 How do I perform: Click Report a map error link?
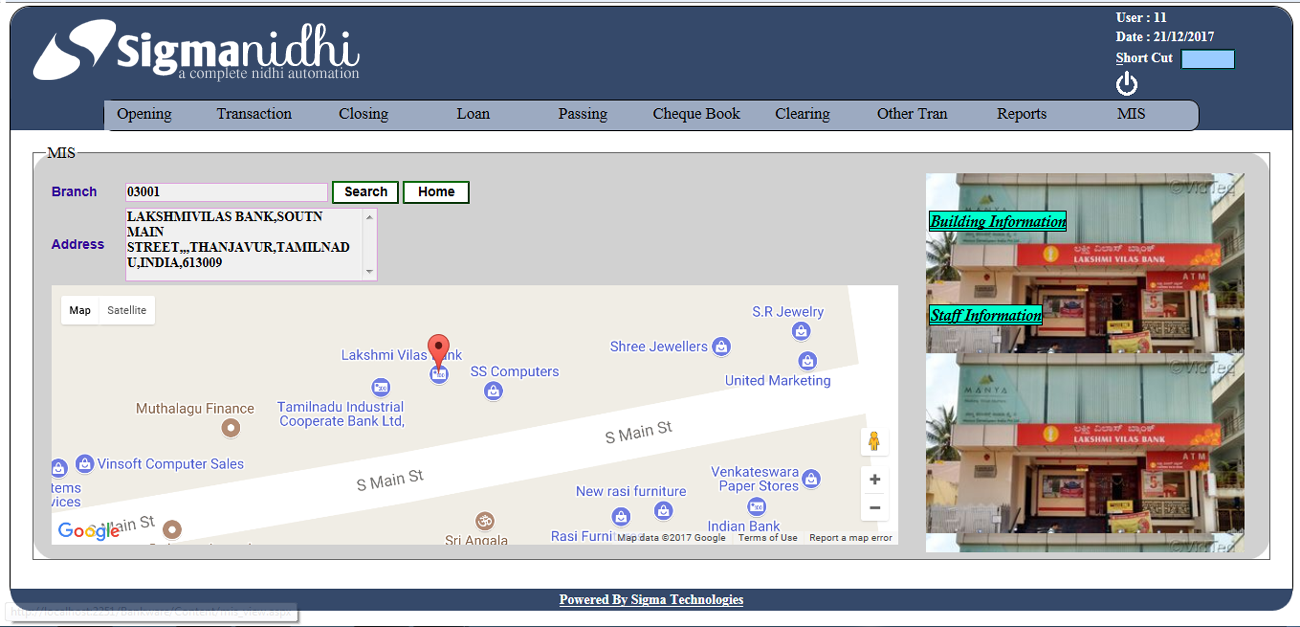pyautogui.click(x=851, y=538)
